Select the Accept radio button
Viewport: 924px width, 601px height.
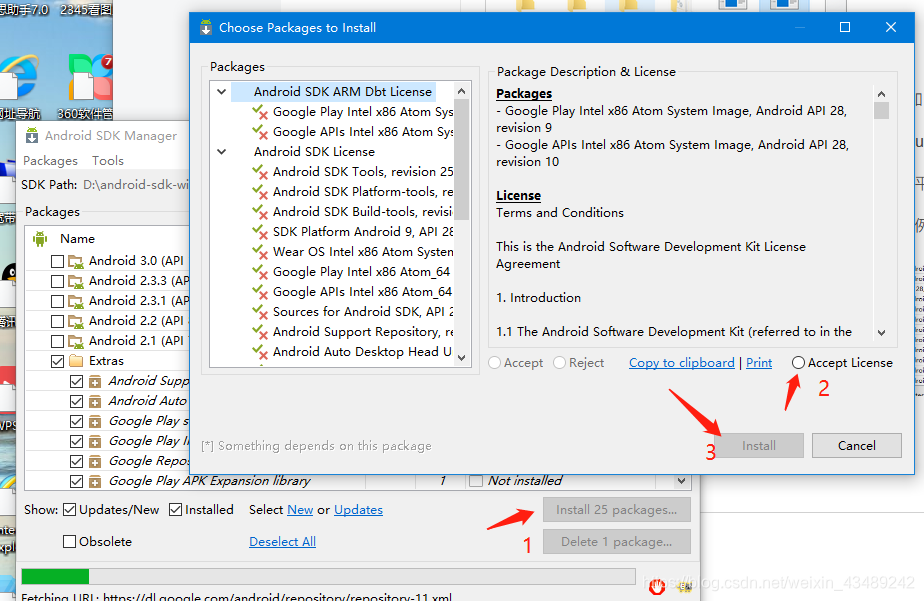[495, 363]
